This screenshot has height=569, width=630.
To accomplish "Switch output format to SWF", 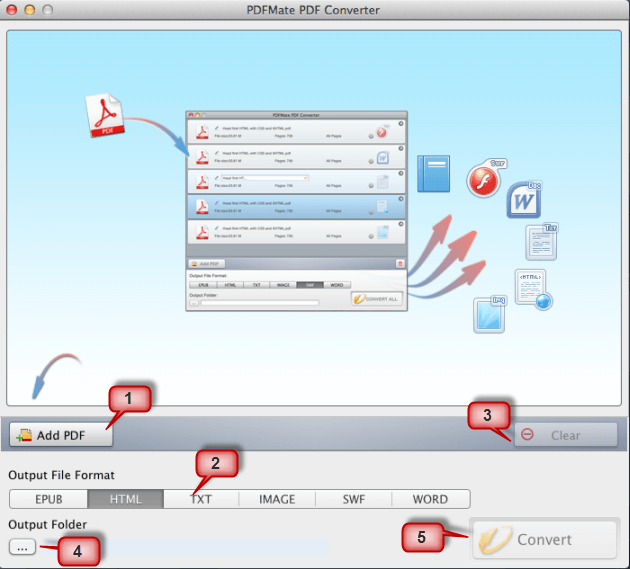I will tap(354, 499).
